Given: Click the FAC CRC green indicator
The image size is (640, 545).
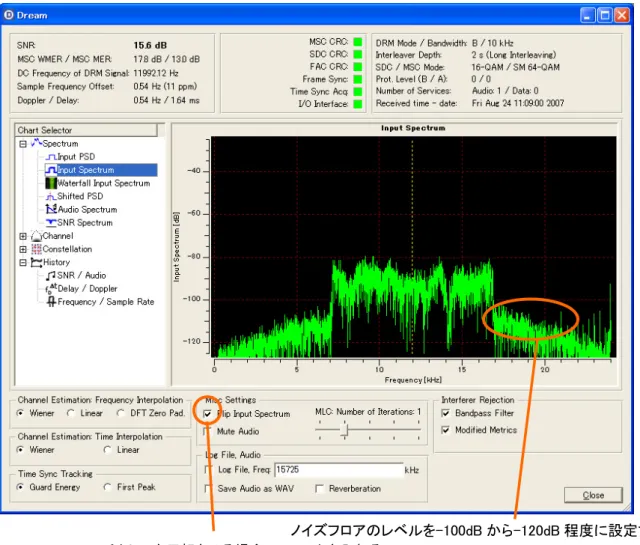Looking at the screenshot, I should (358, 67).
